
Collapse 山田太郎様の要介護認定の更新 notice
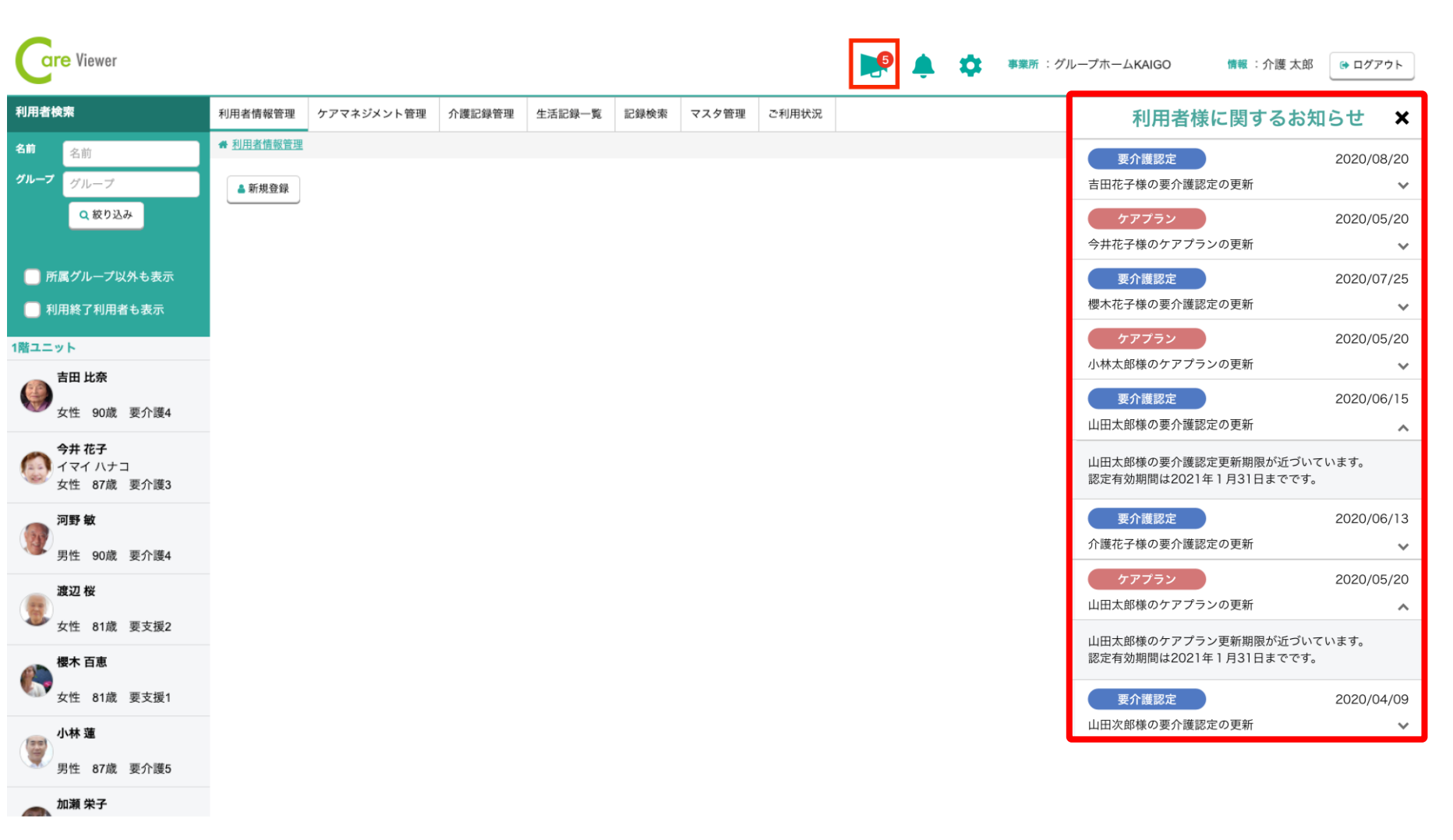[1402, 428]
